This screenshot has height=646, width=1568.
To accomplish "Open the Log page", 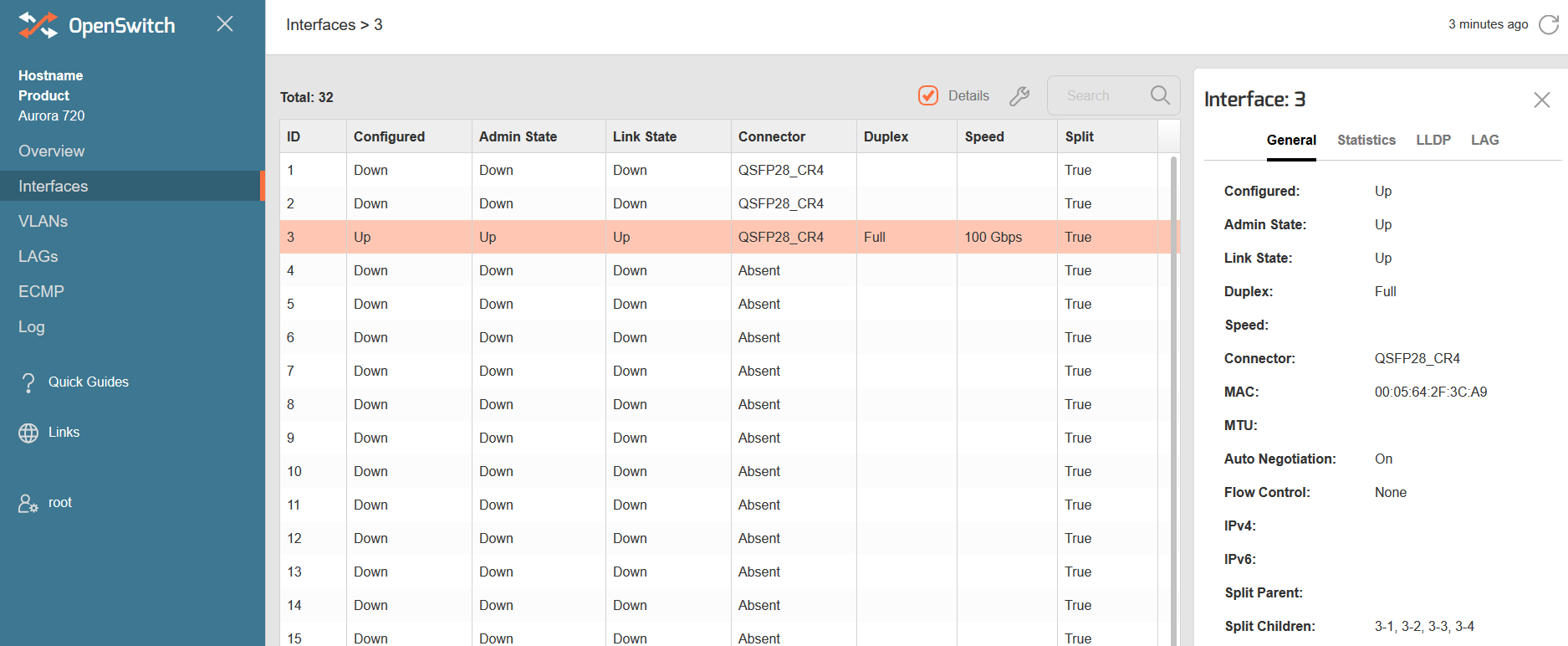I will coord(32,327).
